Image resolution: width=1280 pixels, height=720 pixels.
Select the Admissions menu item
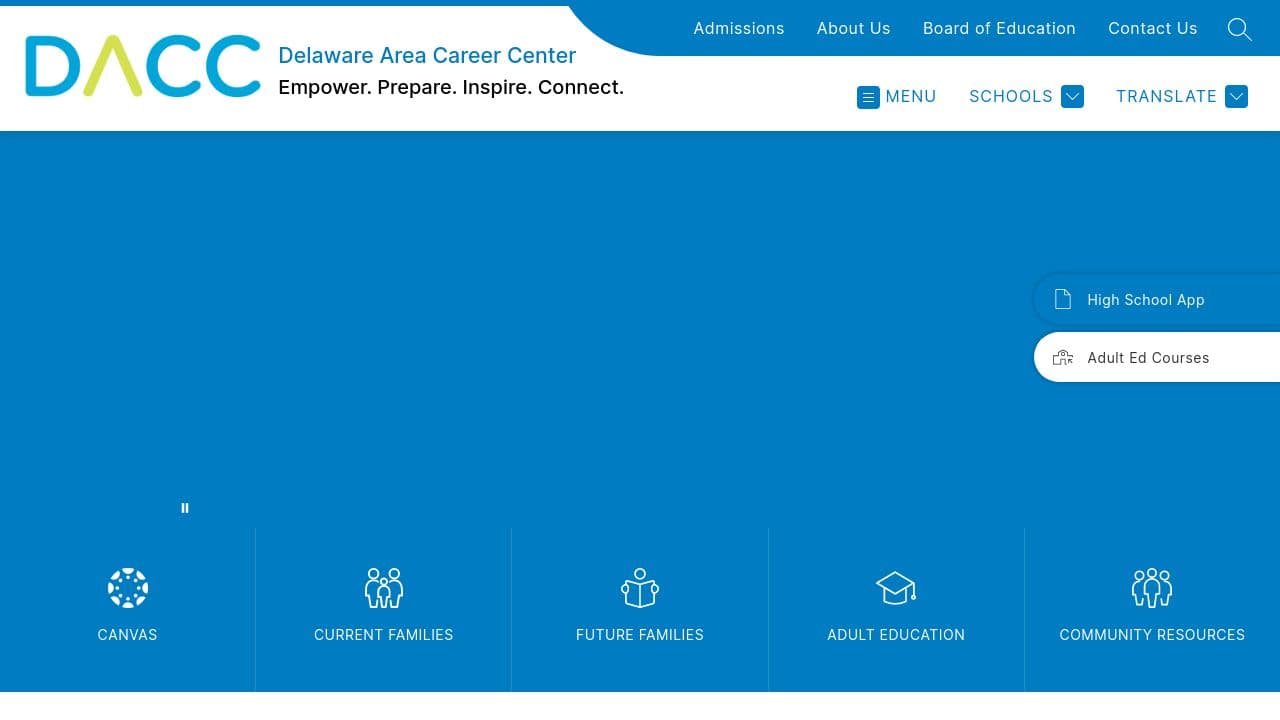pos(739,28)
